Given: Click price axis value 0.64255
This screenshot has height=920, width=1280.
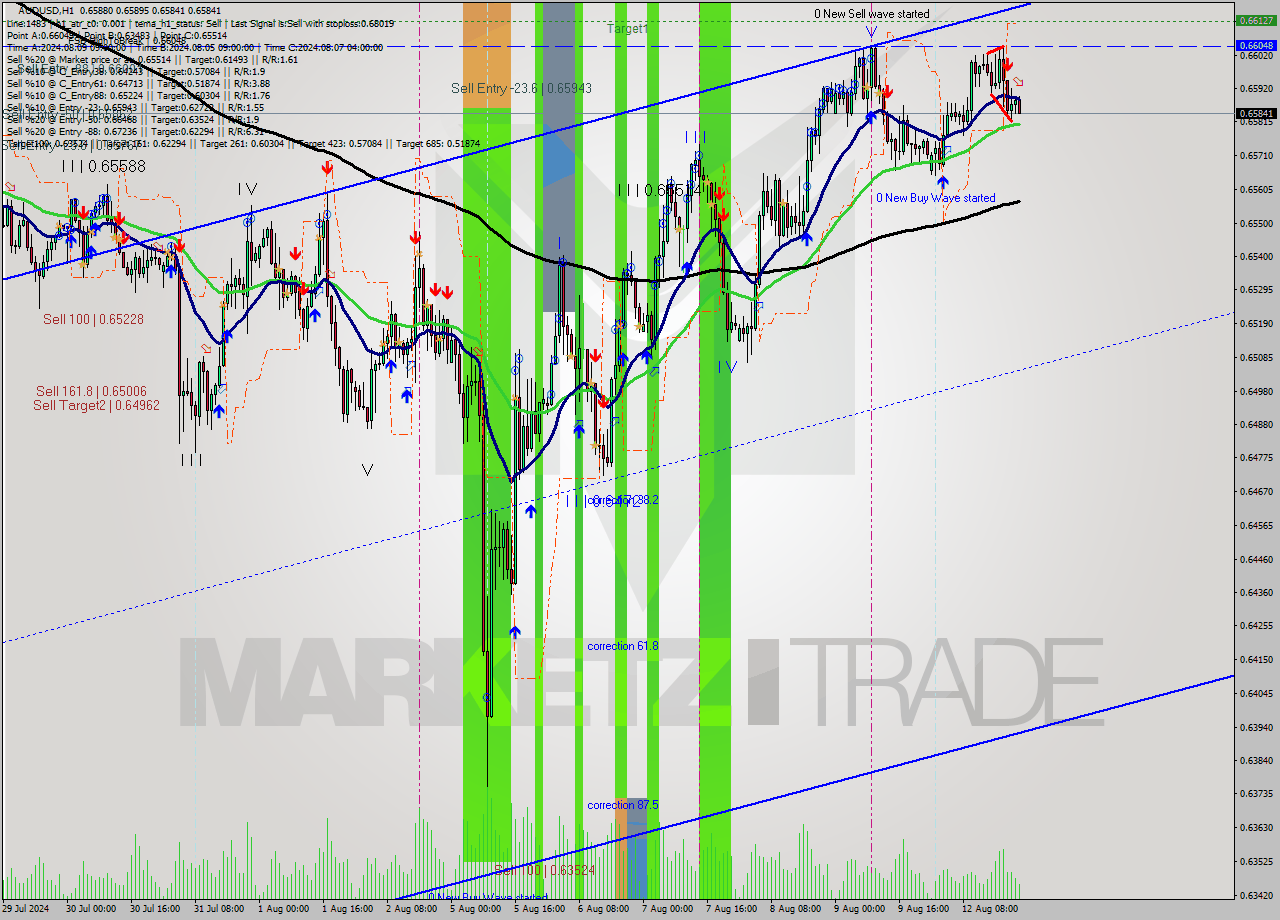Looking at the screenshot, I should 1255,626.
